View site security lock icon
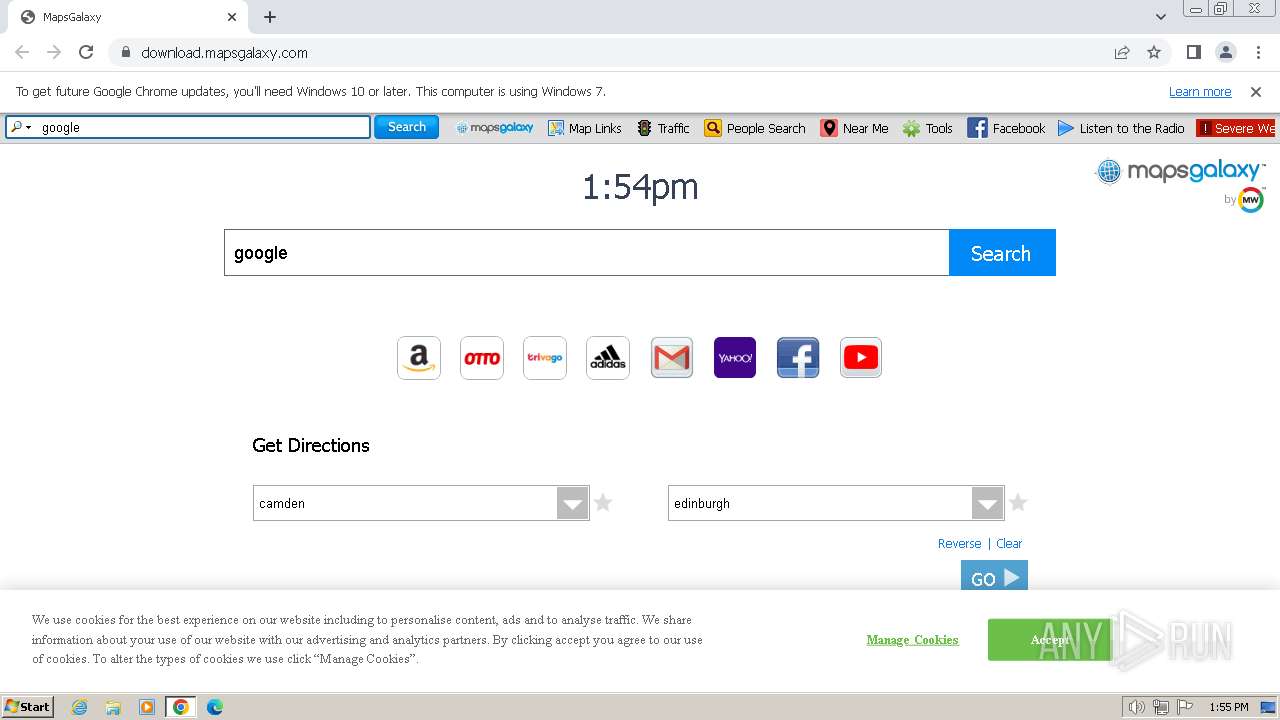The width and height of the screenshot is (1280, 720). 125,52
